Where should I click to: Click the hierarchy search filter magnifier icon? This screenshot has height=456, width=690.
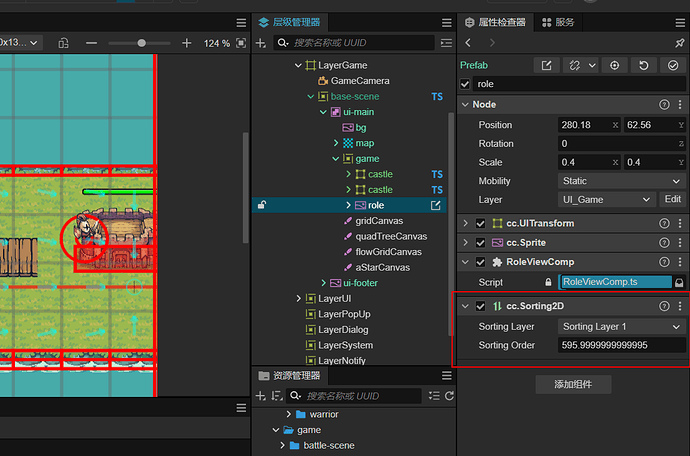(x=283, y=43)
